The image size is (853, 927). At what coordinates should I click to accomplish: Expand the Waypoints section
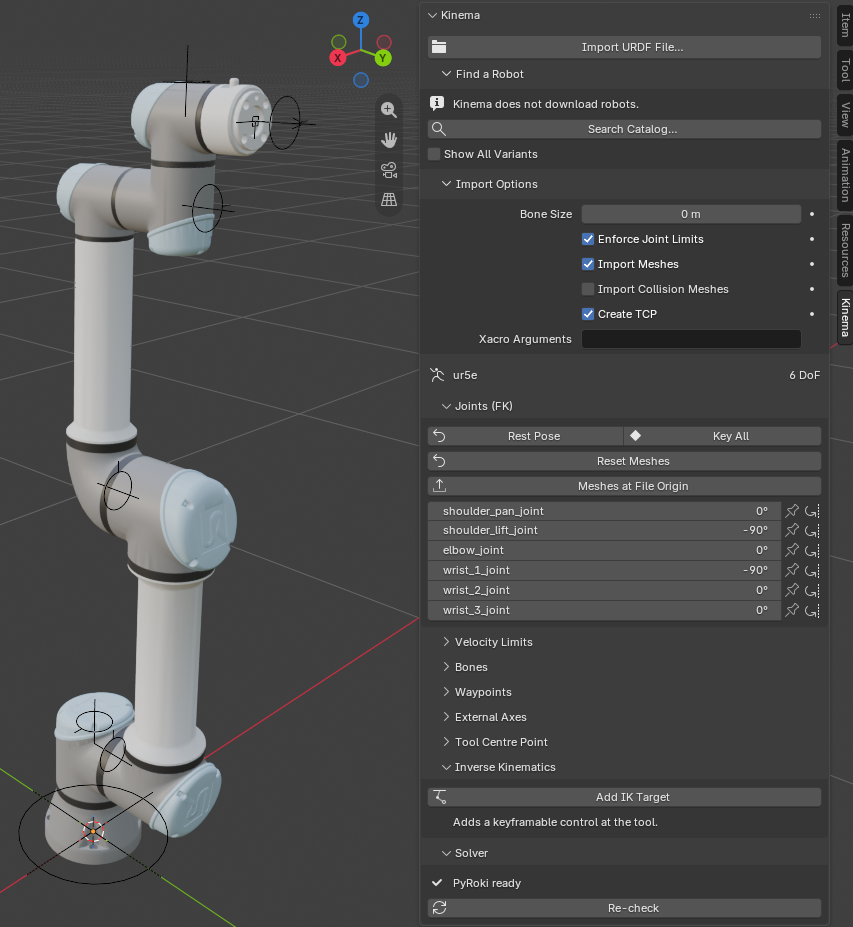(x=446, y=692)
